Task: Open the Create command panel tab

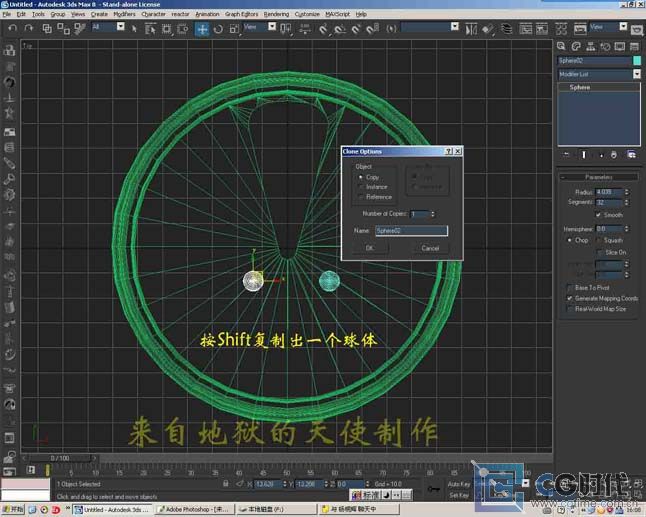Action: point(561,47)
